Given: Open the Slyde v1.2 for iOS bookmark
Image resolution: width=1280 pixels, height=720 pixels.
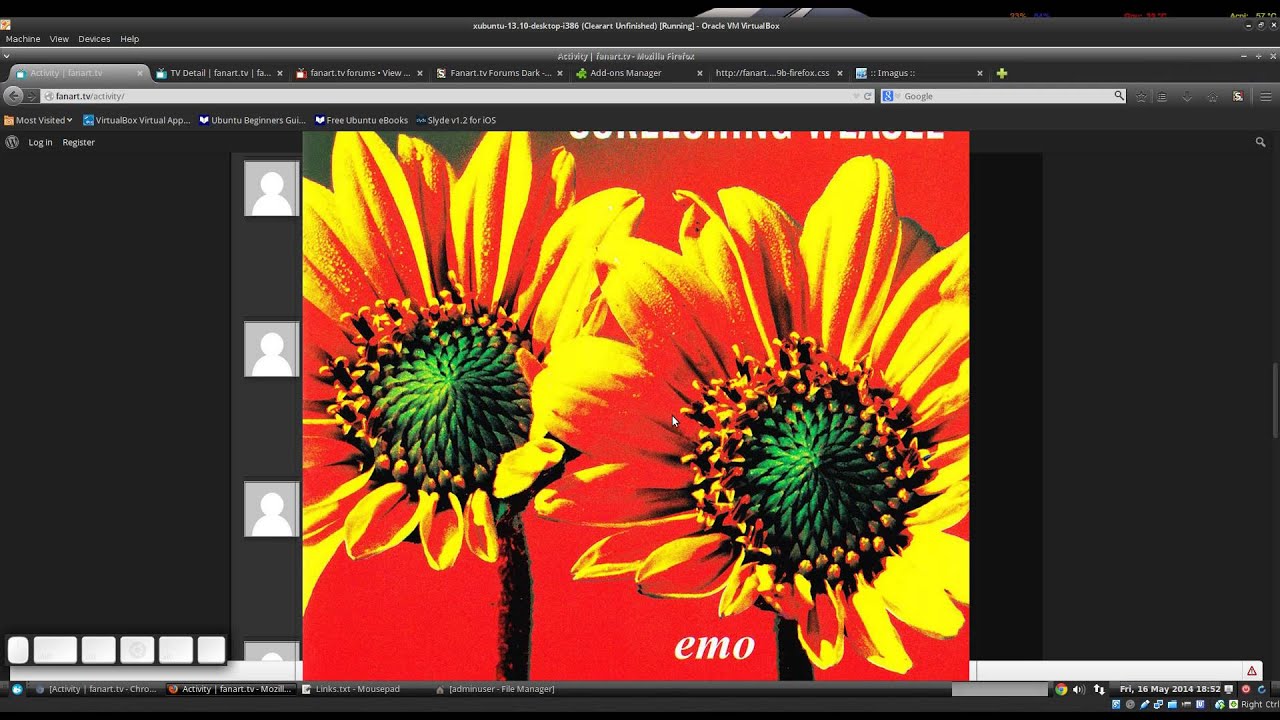Looking at the screenshot, I should pos(456,120).
